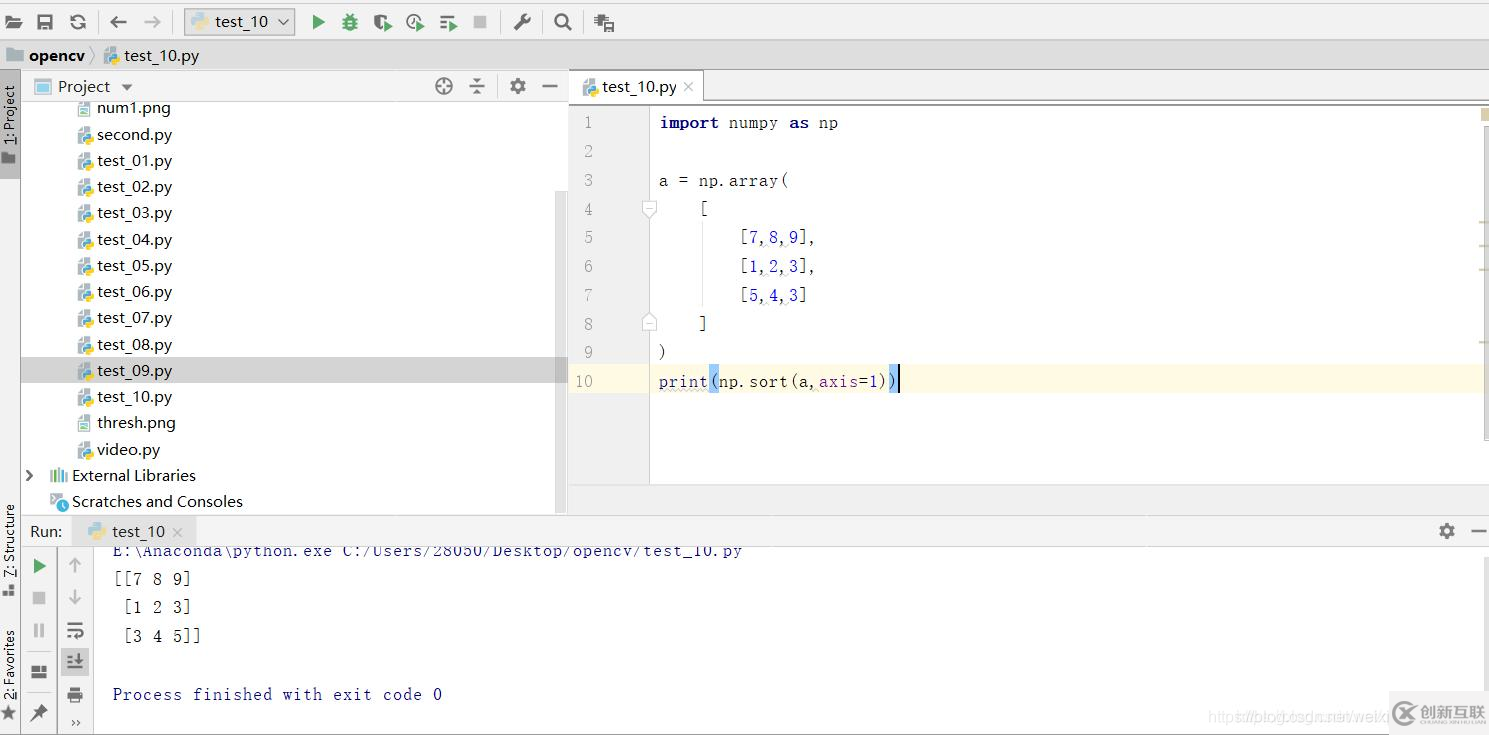1489x735 pixels.
Task: Select test_07.py in the project tree
Action: [x=134, y=318]
